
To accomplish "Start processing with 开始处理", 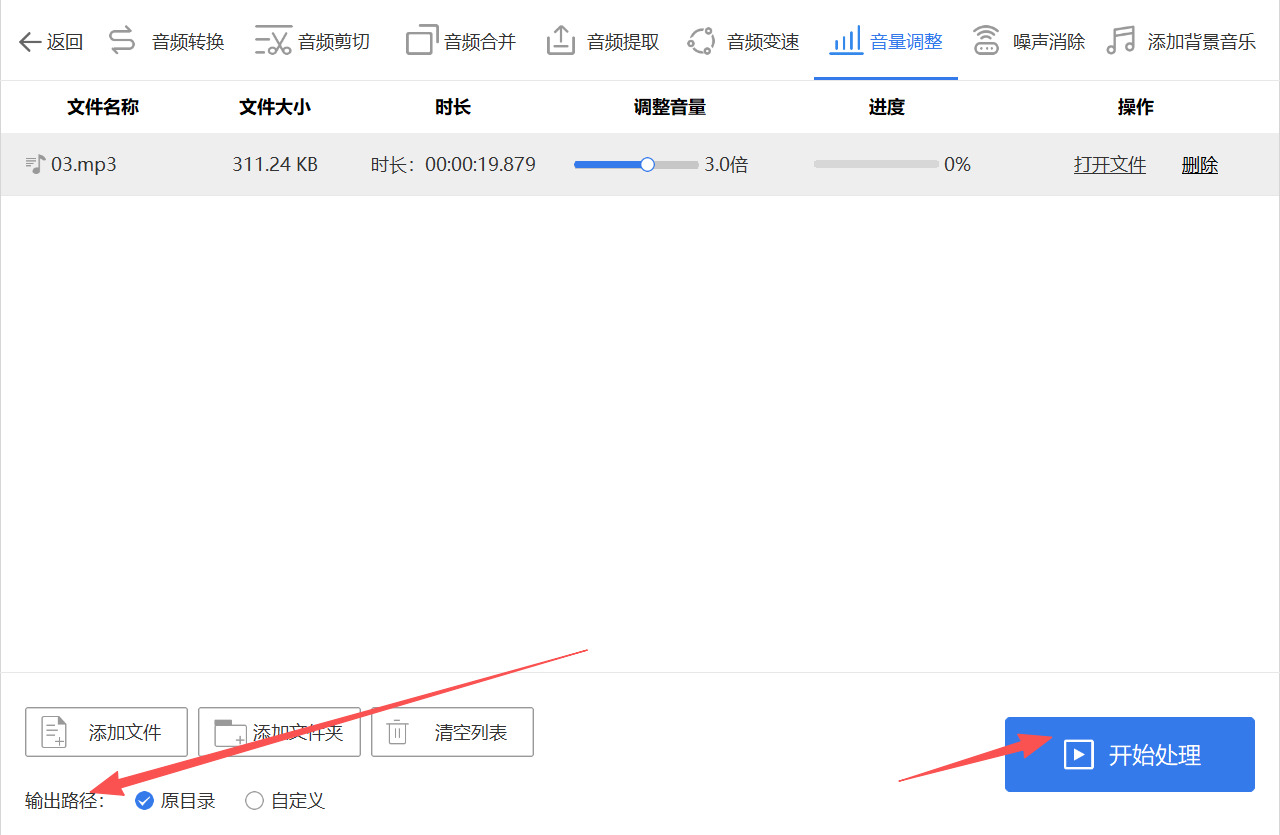I will tap(1130, 754).
